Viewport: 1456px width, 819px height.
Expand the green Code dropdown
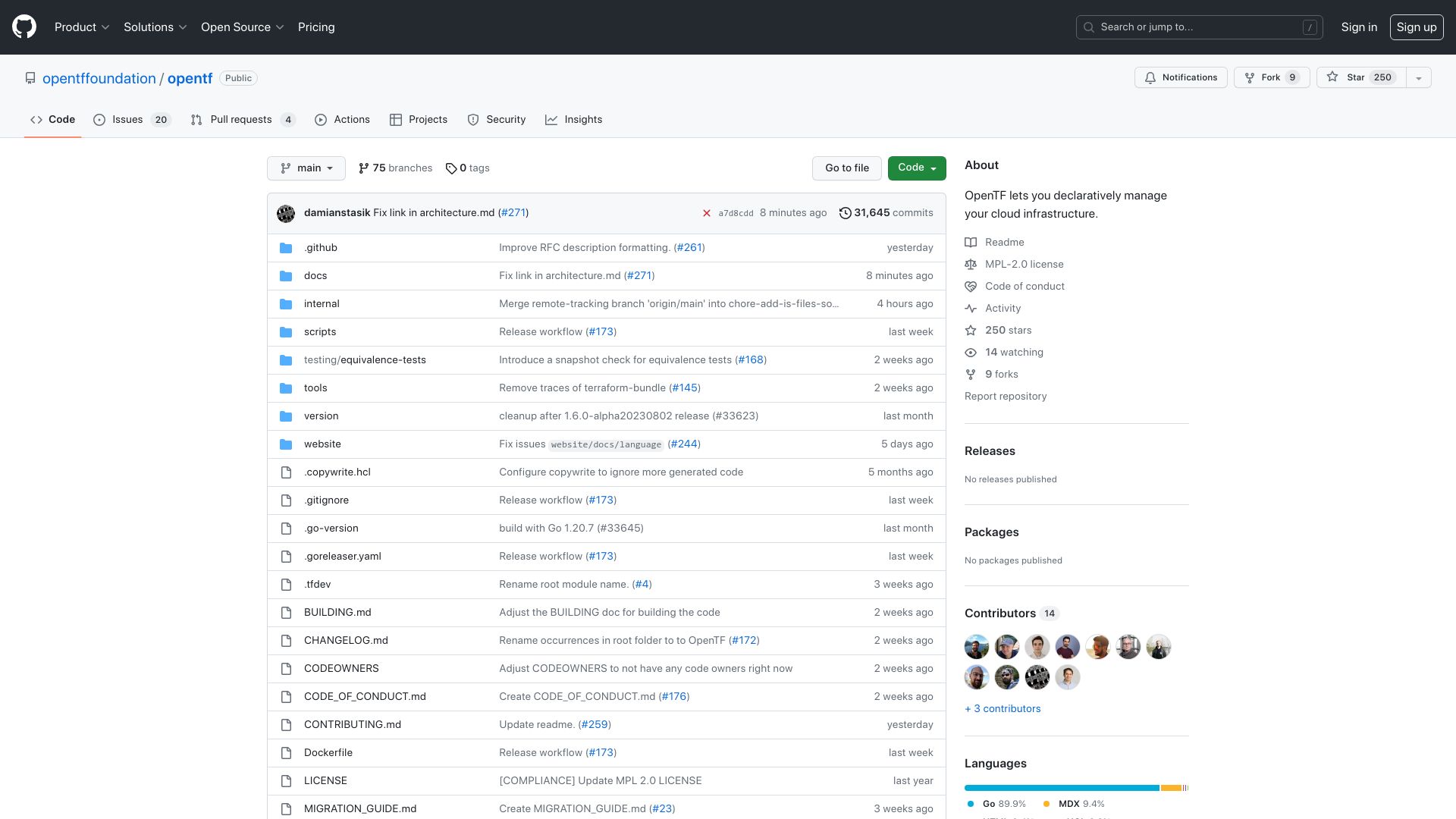pos(917,168)
